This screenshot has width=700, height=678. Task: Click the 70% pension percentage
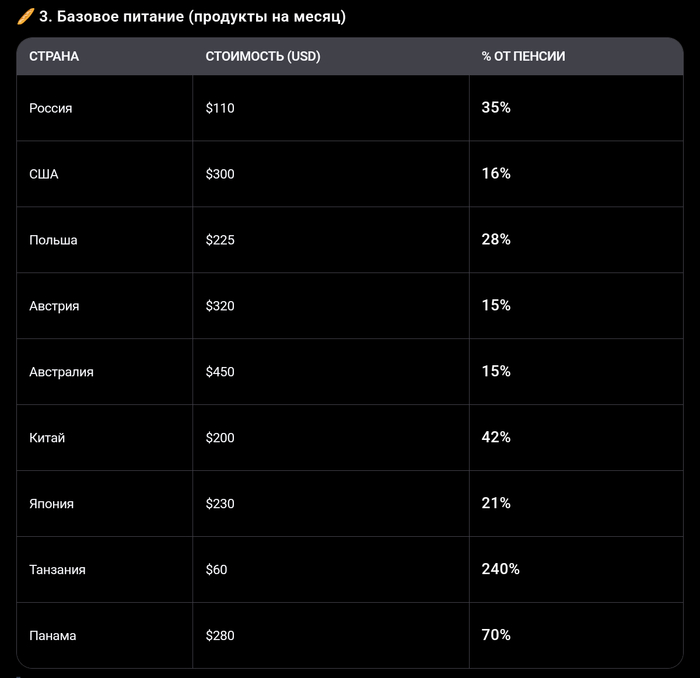point(496,635)
